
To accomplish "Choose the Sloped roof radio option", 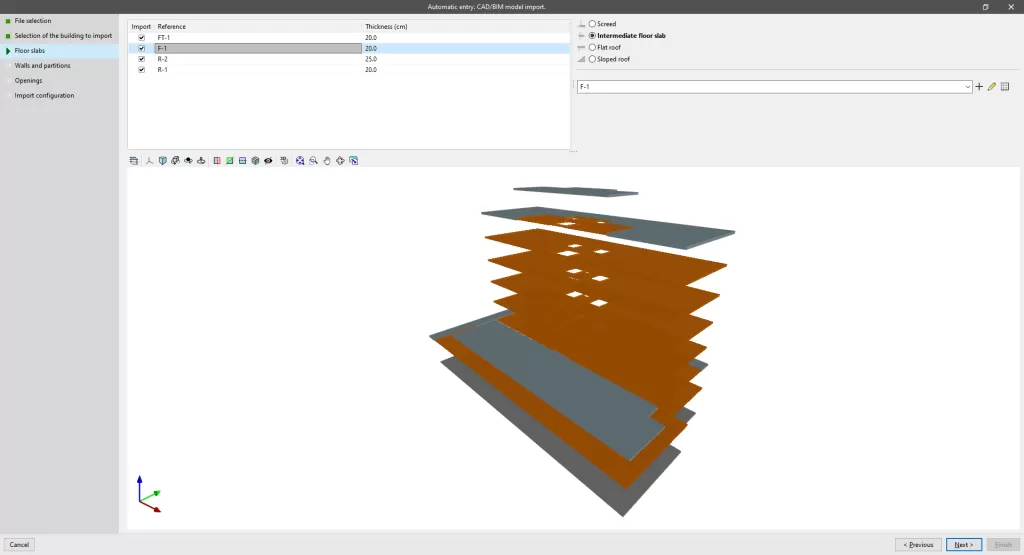I will [x=593, y=59].
